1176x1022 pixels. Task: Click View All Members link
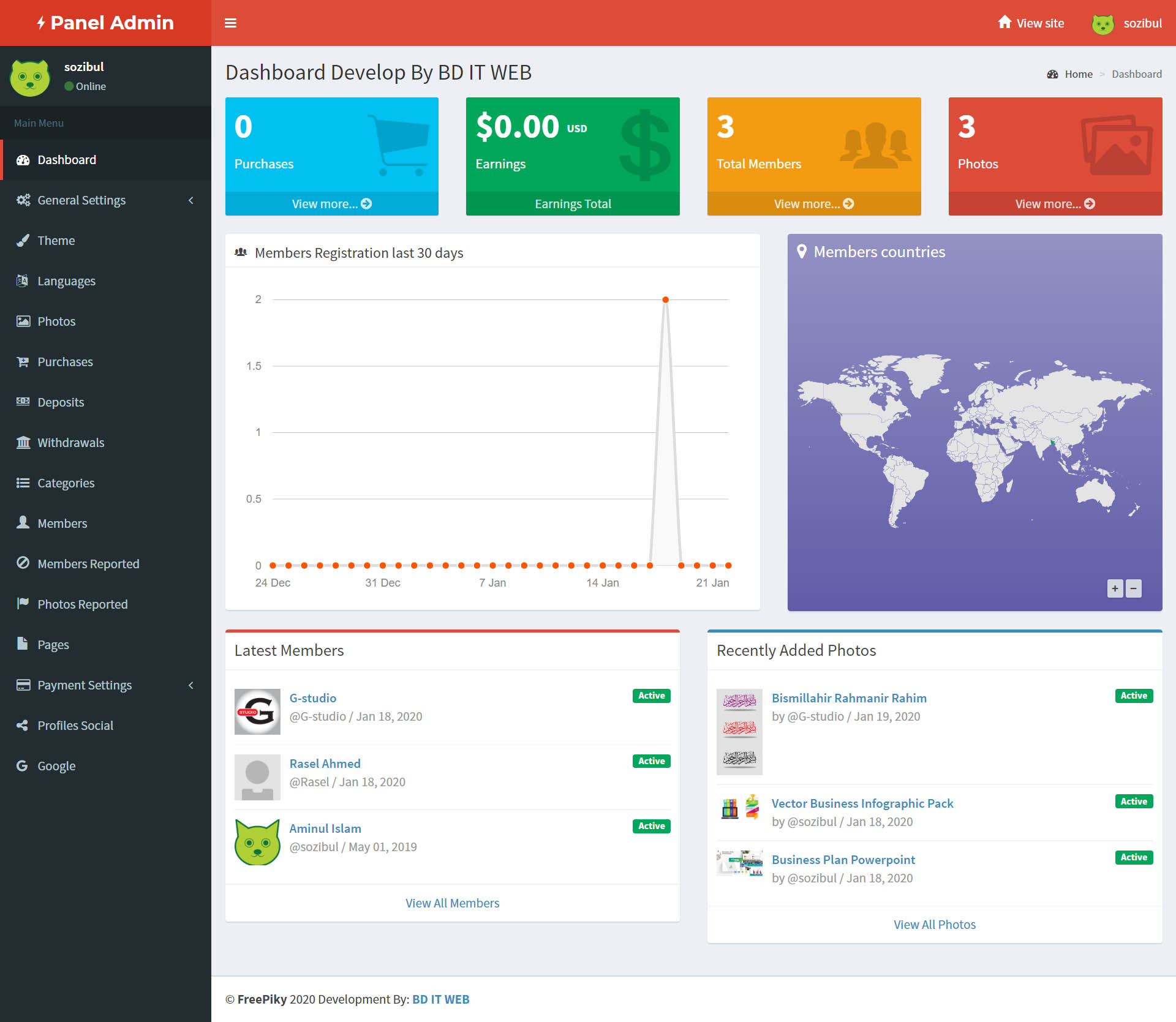click(452, 903)
